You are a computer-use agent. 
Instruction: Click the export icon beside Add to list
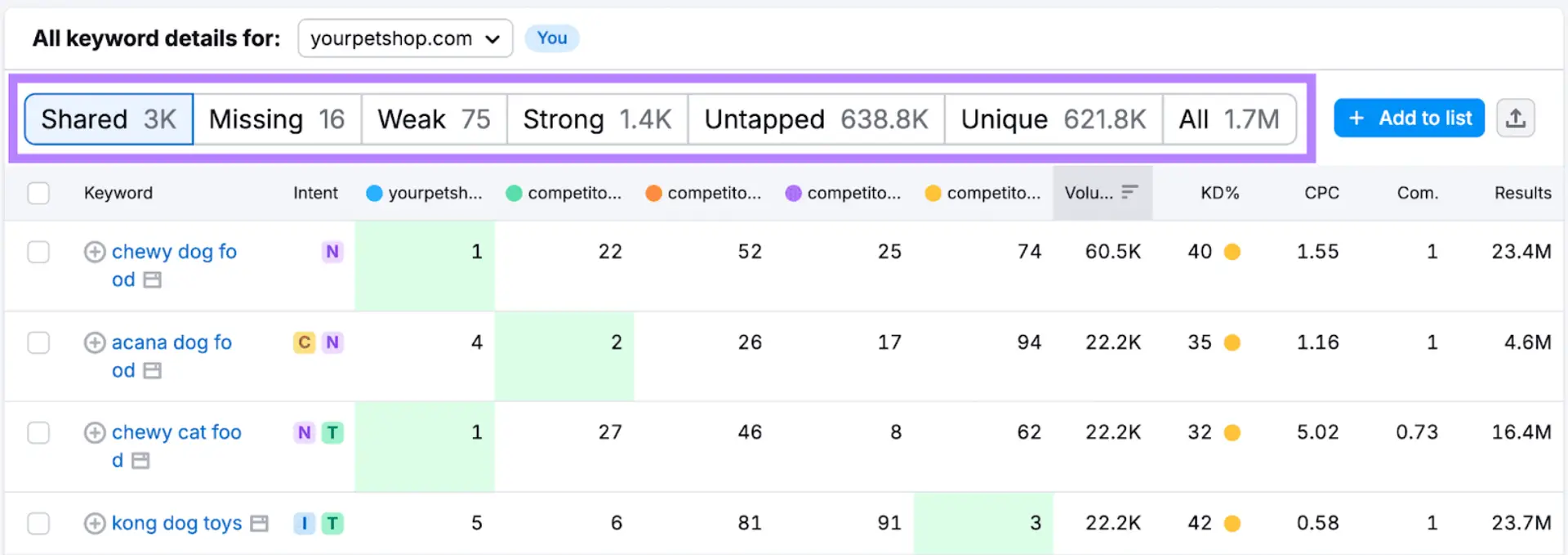click(1516, 118)
